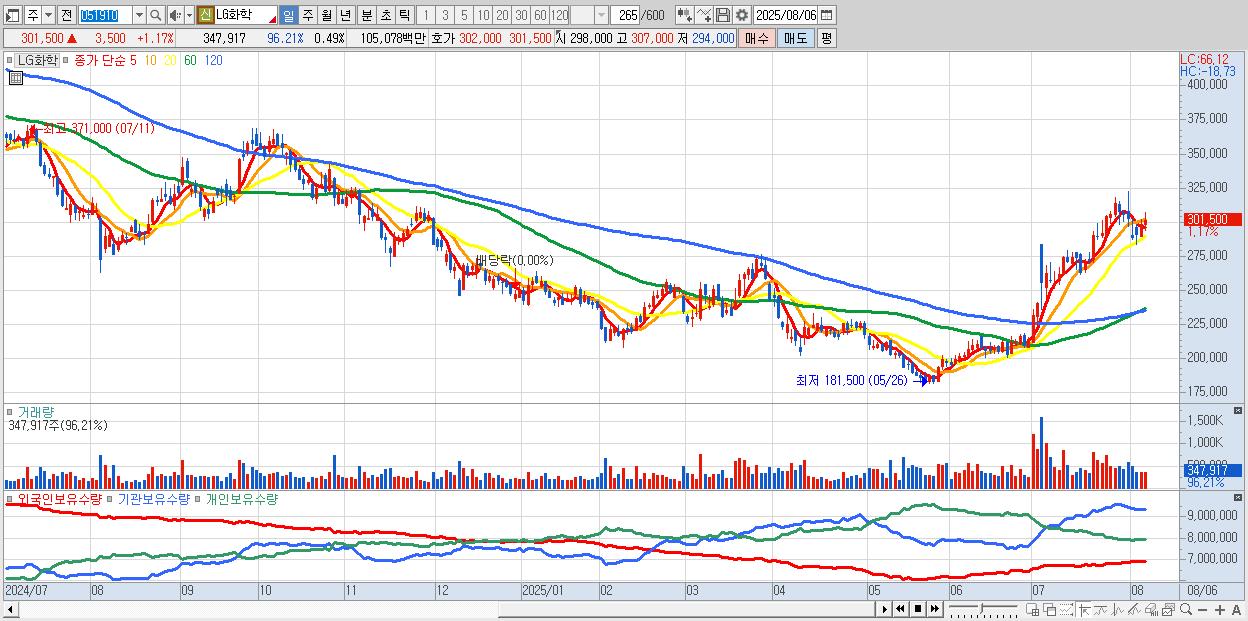Click 개인보유수량 legend label
1248x621 pixels.
pos(241,498)
